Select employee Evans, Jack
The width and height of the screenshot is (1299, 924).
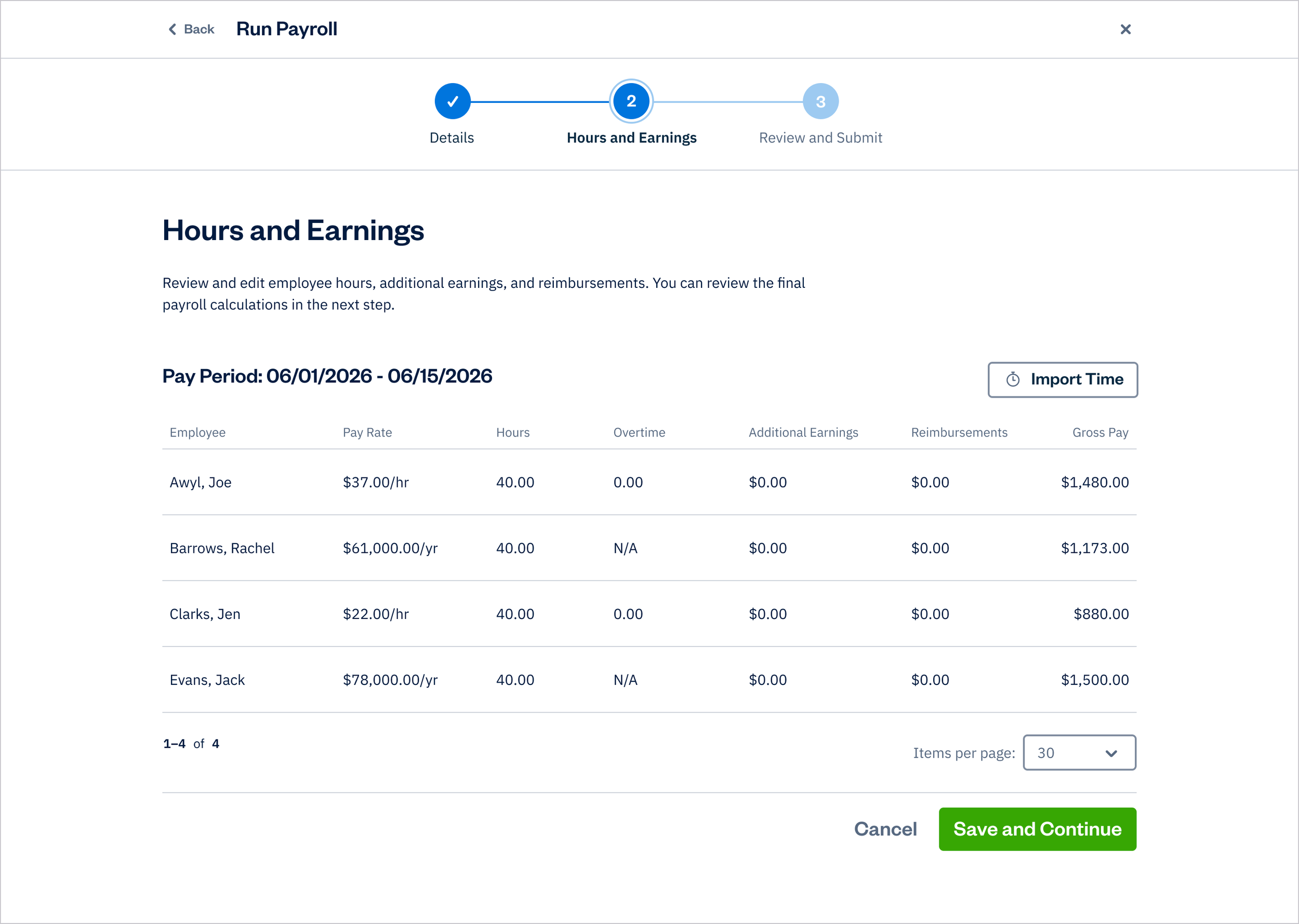tap(207, 680)
